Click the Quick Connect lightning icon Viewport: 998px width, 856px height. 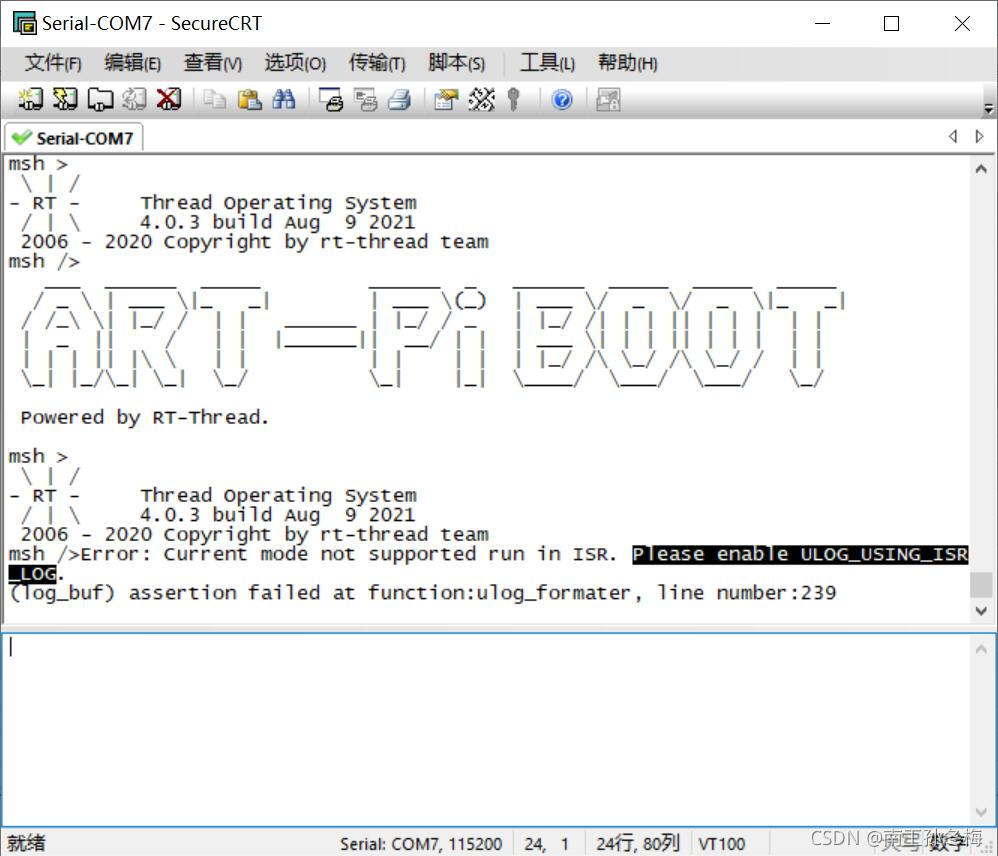point(65,99)
